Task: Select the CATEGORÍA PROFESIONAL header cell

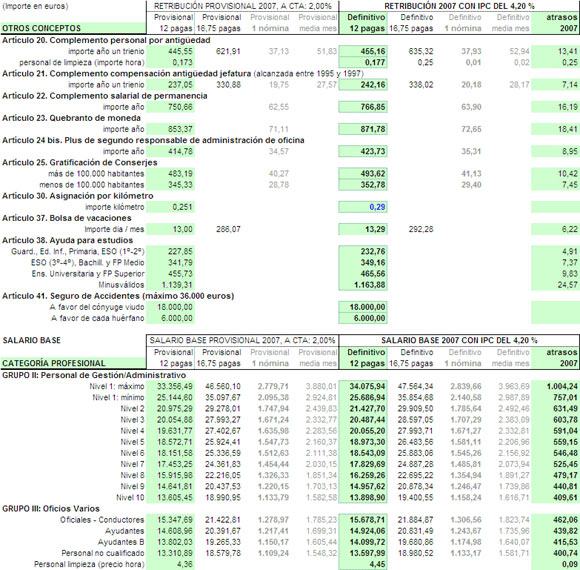Action: (73, 363)
